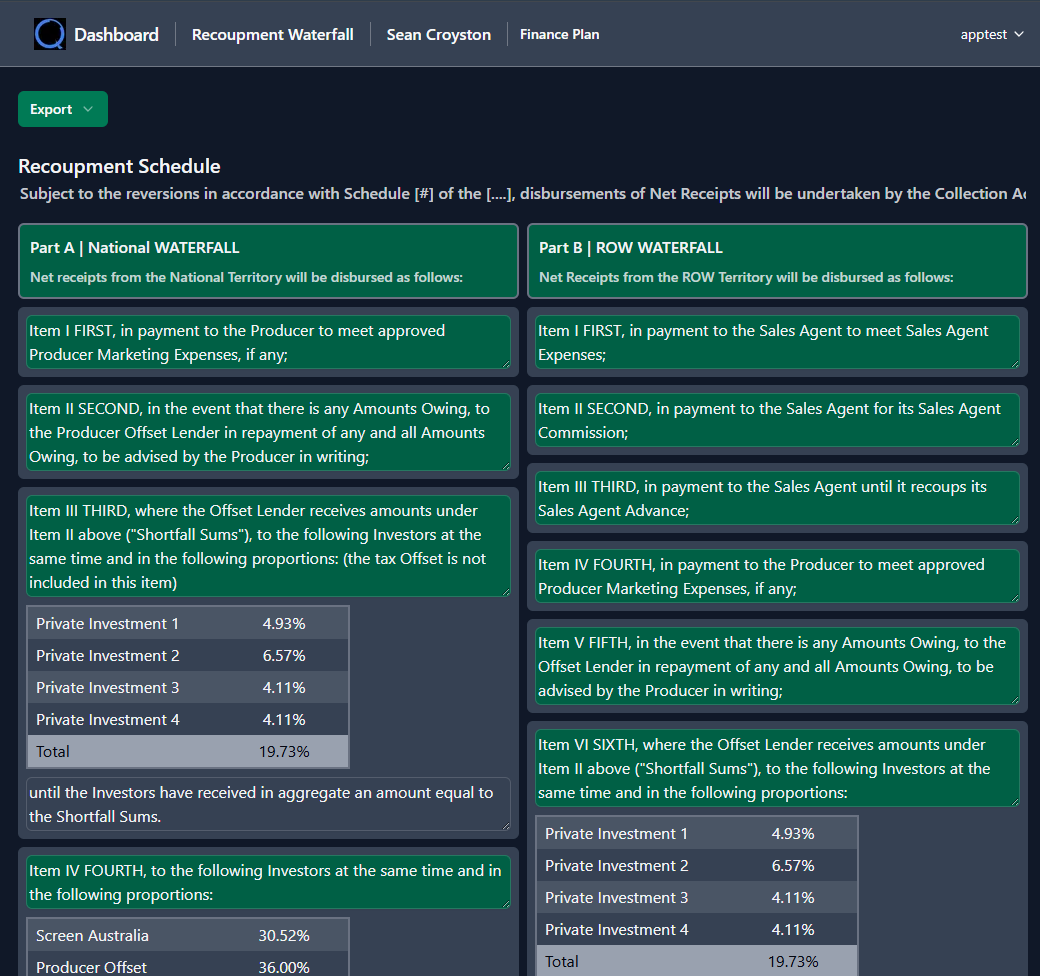The width and height of the screenshot is (1040, 976).
Task: Expand the apptest user menu
Action: (991, 34)
